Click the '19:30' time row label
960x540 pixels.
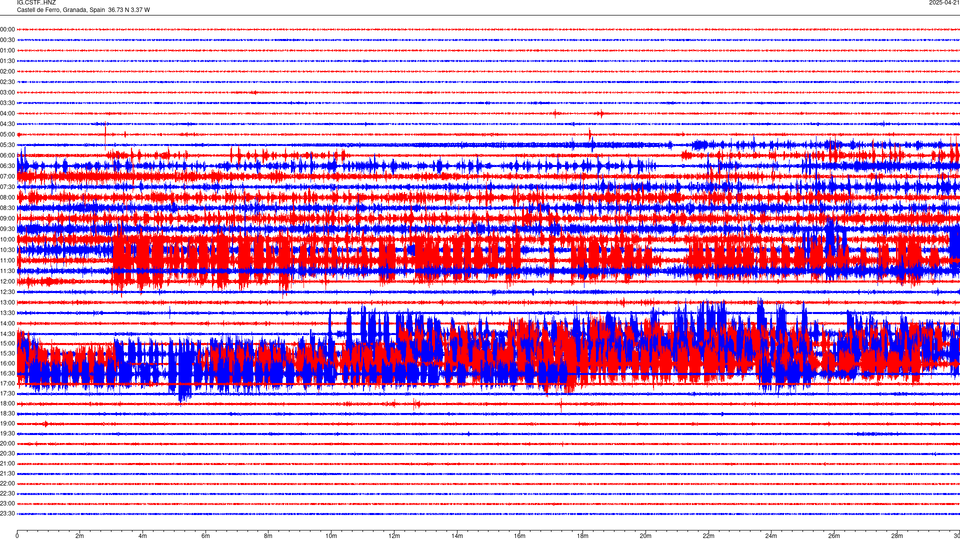click(7, 433)
